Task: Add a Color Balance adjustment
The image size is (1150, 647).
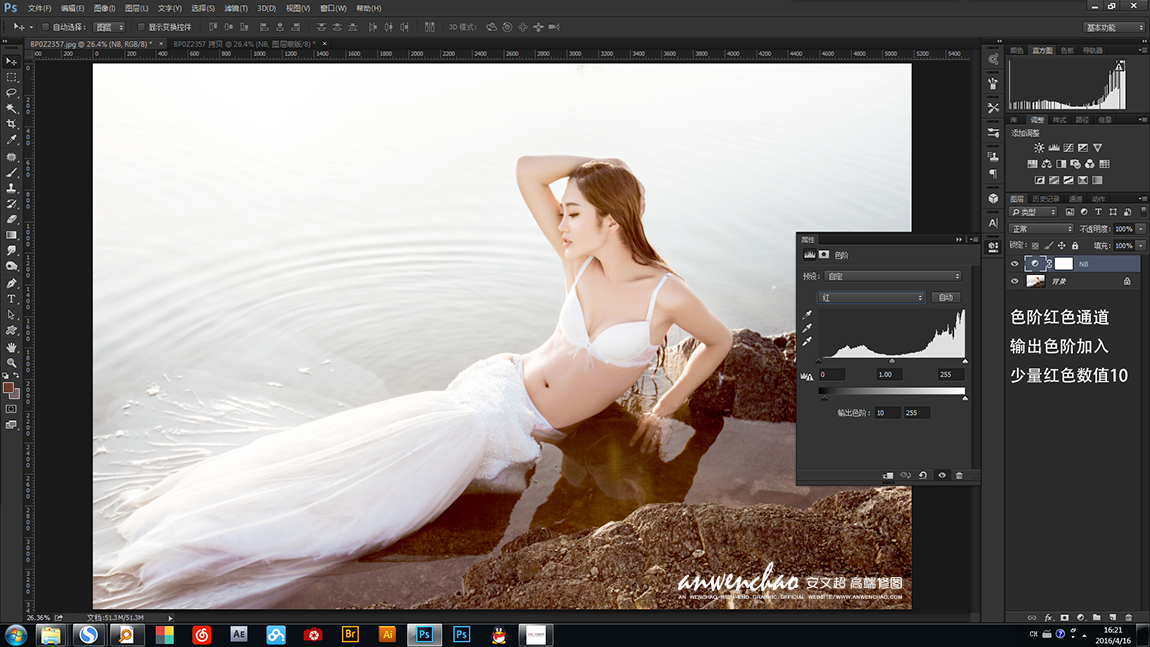Action: click(1047, 164)
